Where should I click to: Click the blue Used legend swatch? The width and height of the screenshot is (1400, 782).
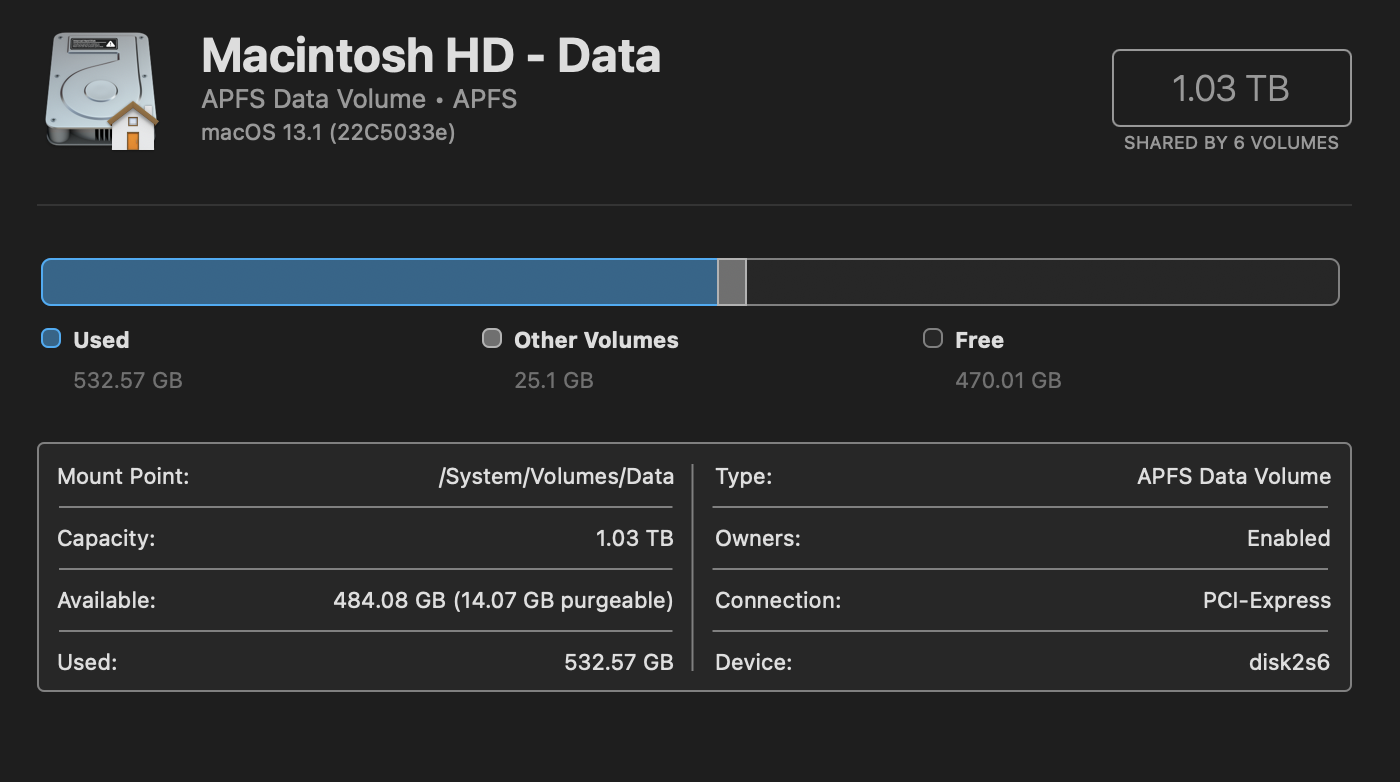pos(51,338)
